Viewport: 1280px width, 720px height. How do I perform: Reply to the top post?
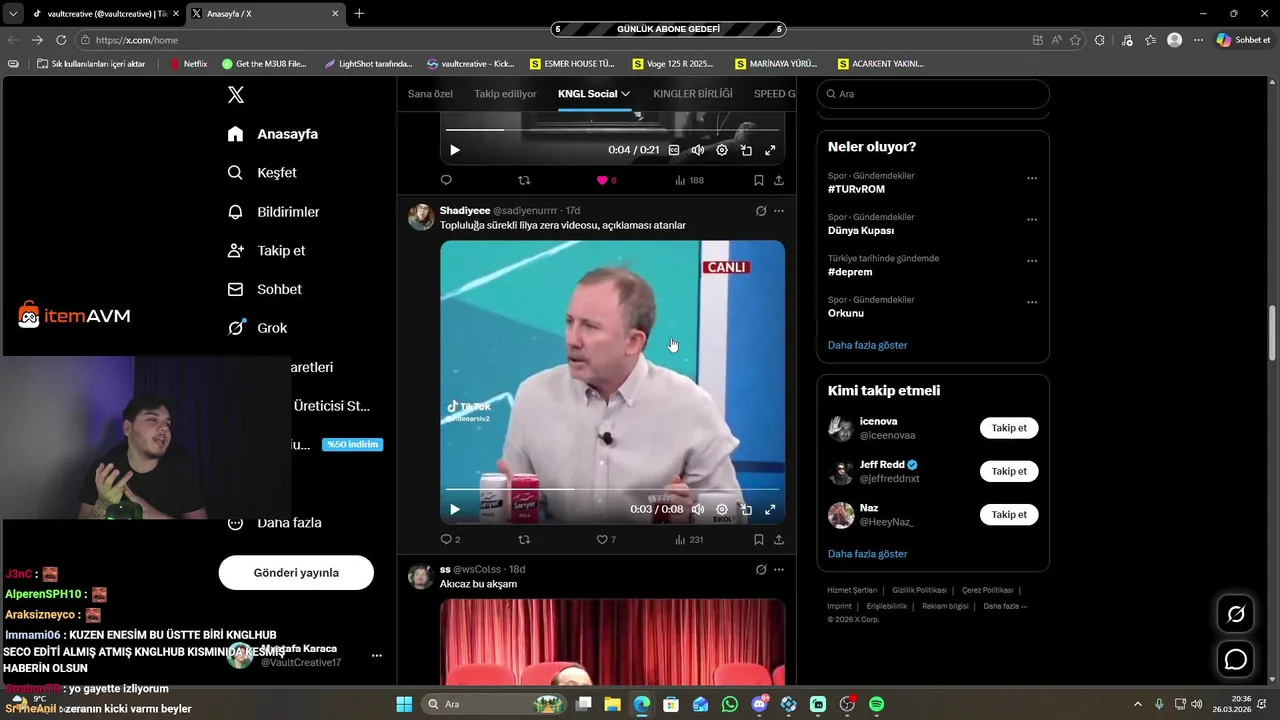tap(446, 180)
